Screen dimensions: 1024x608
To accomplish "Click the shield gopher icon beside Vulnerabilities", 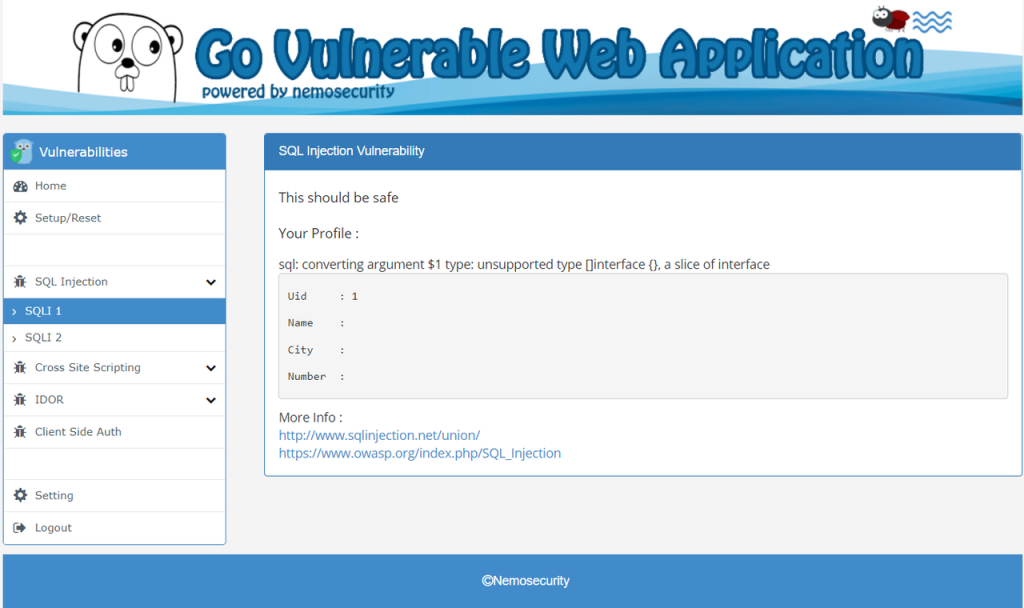I will [22, 152].
